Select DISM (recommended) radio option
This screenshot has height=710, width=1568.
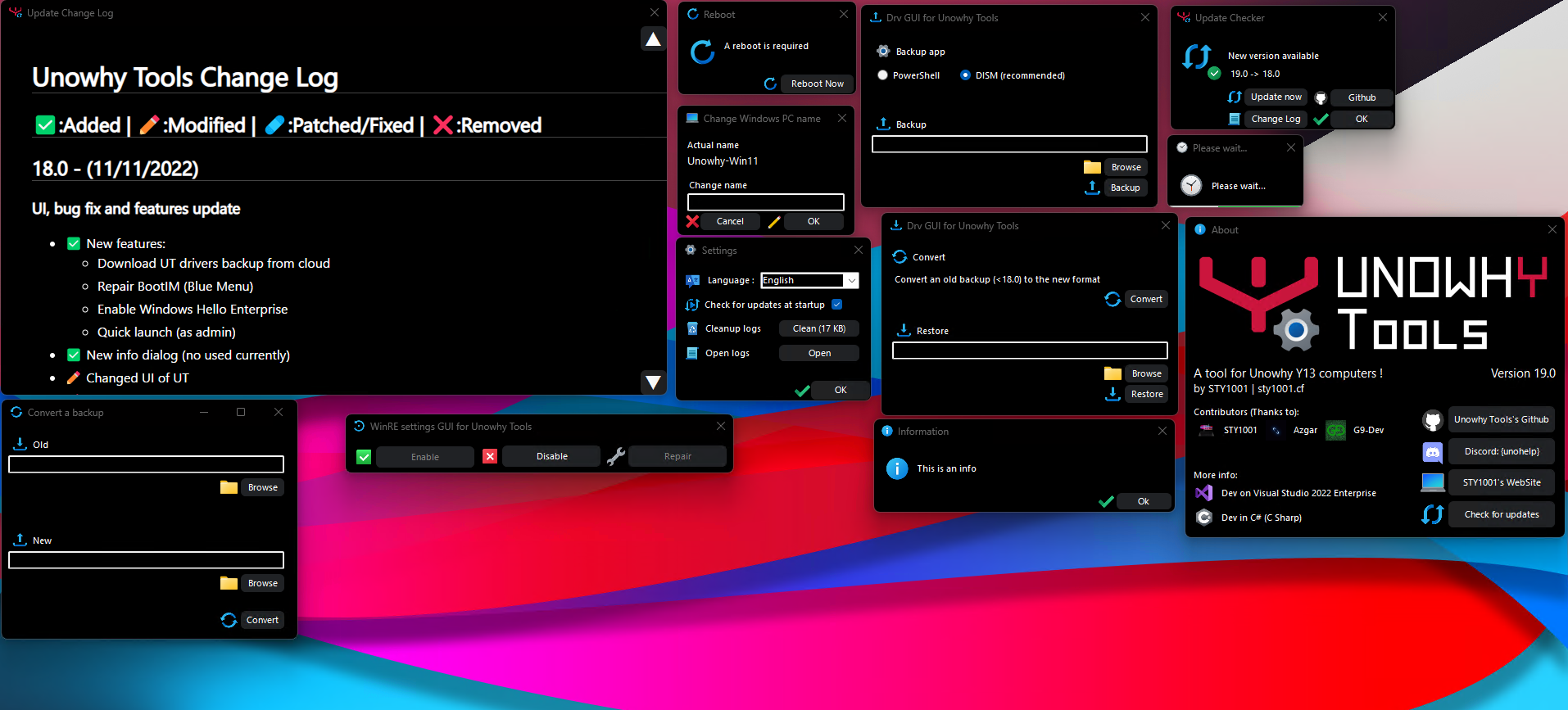pyautogui.click(x=965, y=75)
